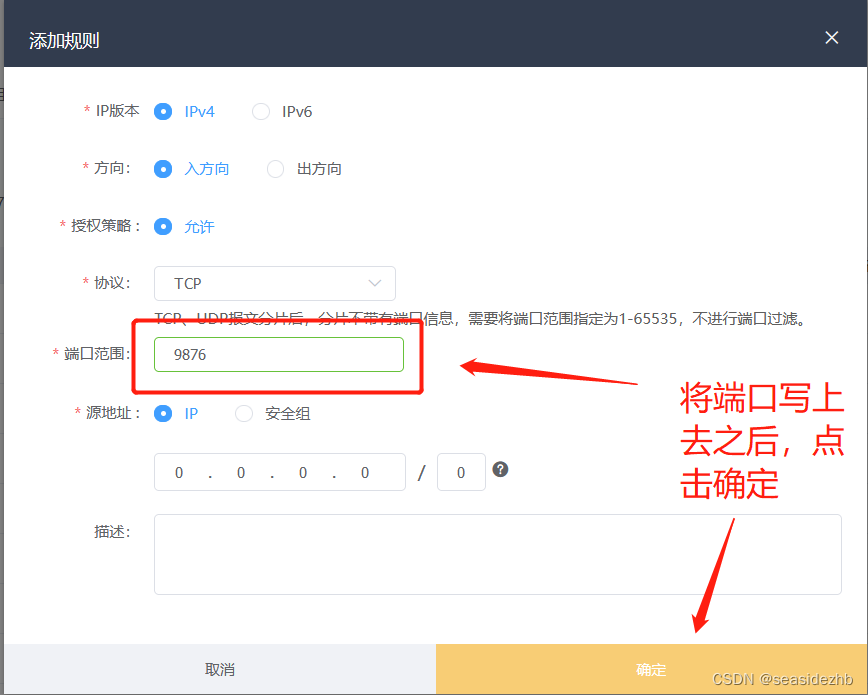Switch direction to 出方向
Viewport: 868px width, 695px height.
click(275, 168)
